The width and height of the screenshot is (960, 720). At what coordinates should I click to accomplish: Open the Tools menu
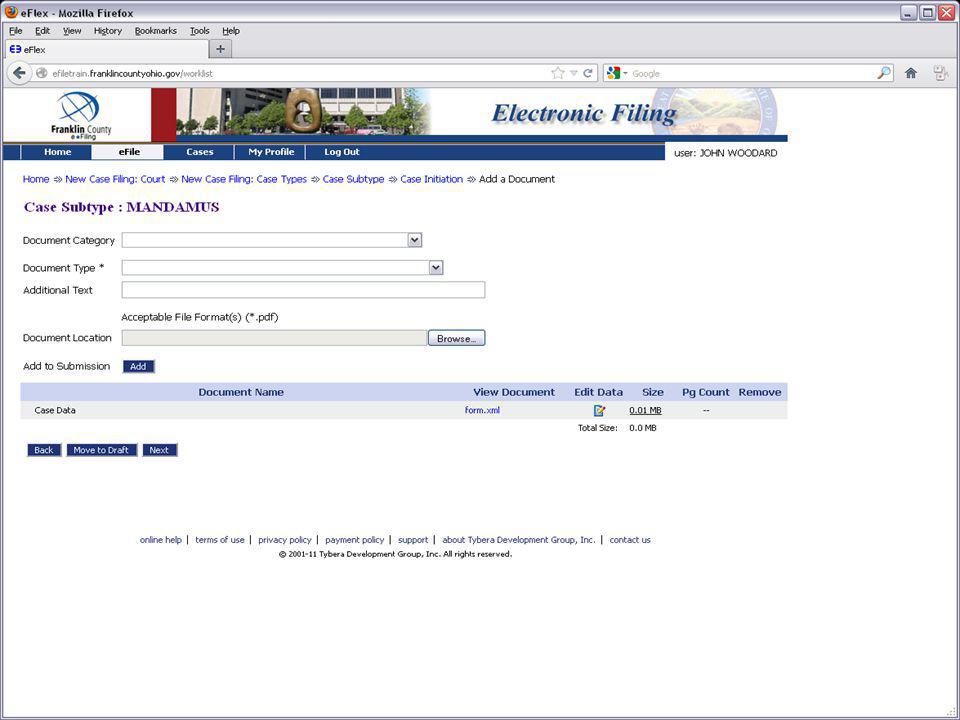pyautogui.click(x=200, y=31)
